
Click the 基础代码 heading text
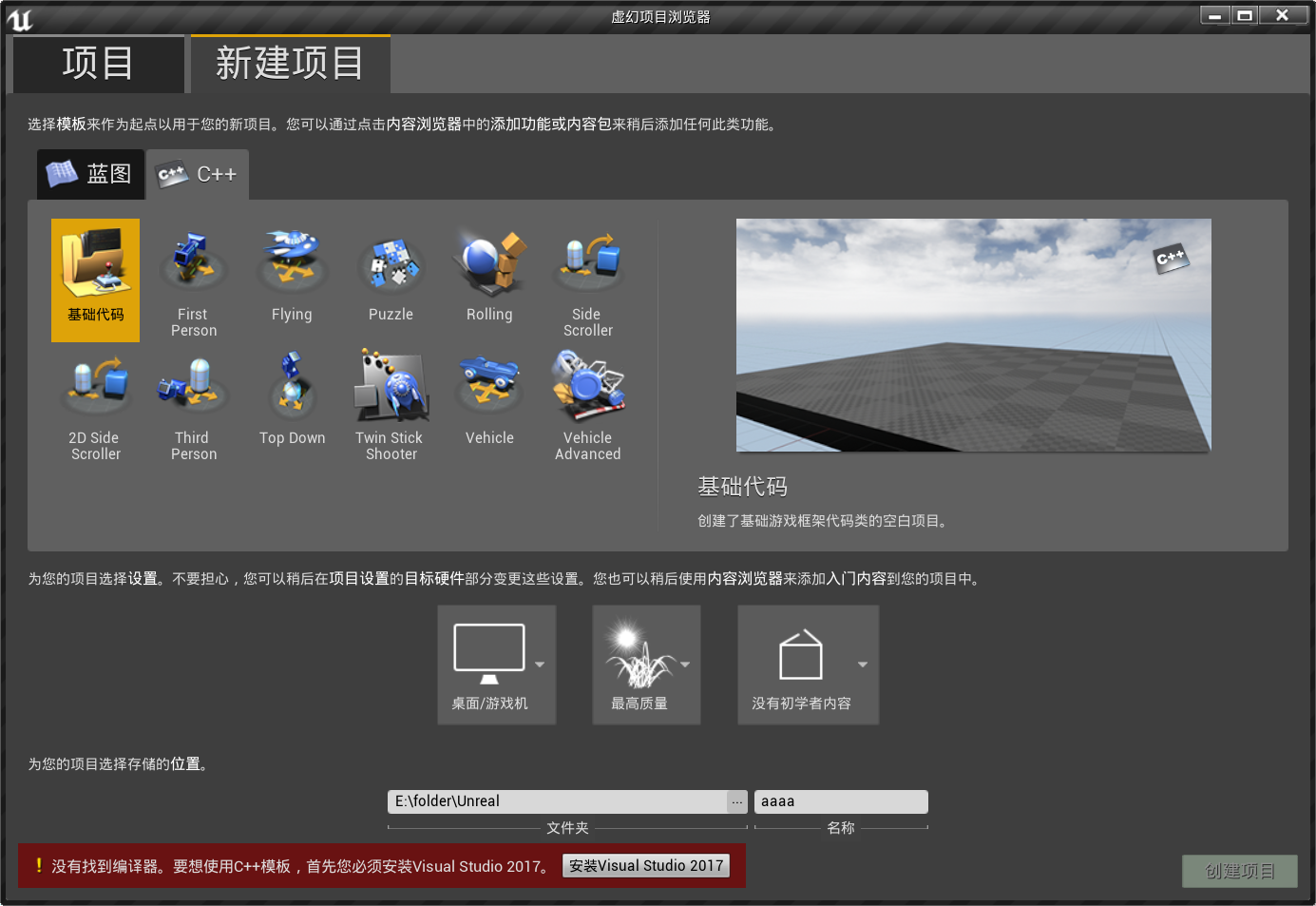(x=743, y=487)
